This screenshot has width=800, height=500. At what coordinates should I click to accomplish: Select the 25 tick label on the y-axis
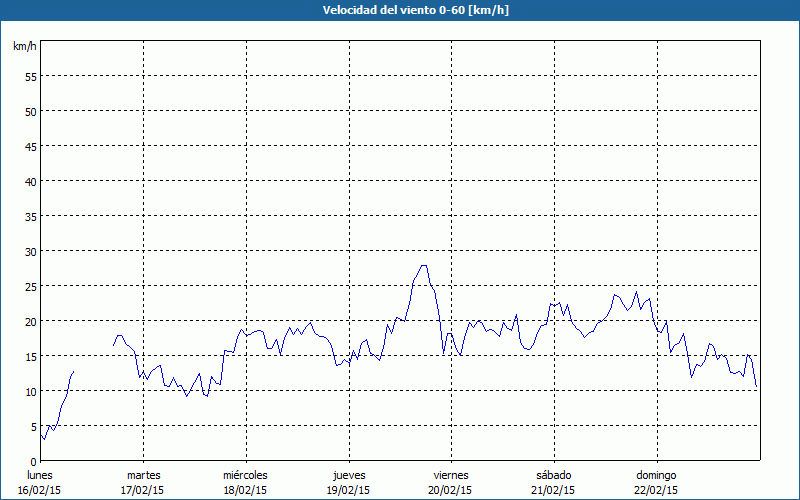30,286
